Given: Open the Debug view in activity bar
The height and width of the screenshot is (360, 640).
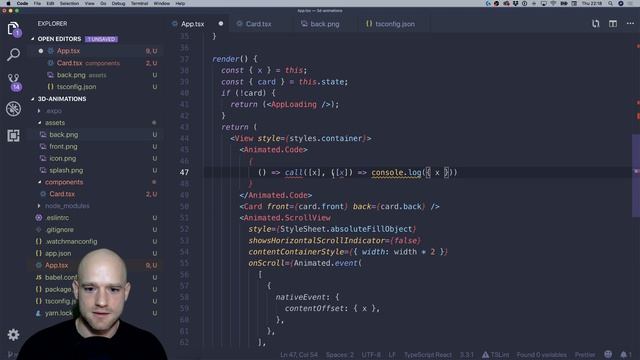Looking at the screenshot, I should [13, 109].
